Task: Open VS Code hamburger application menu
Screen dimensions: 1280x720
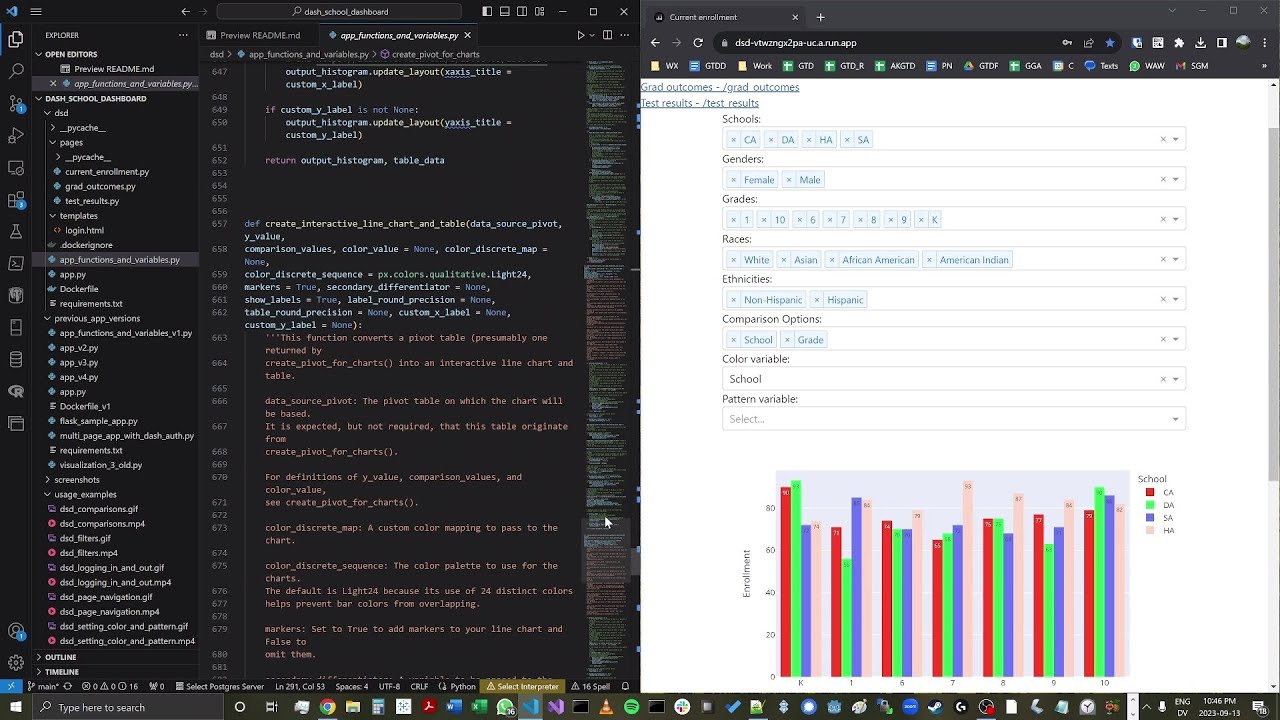Action: (x=36, y=12)
